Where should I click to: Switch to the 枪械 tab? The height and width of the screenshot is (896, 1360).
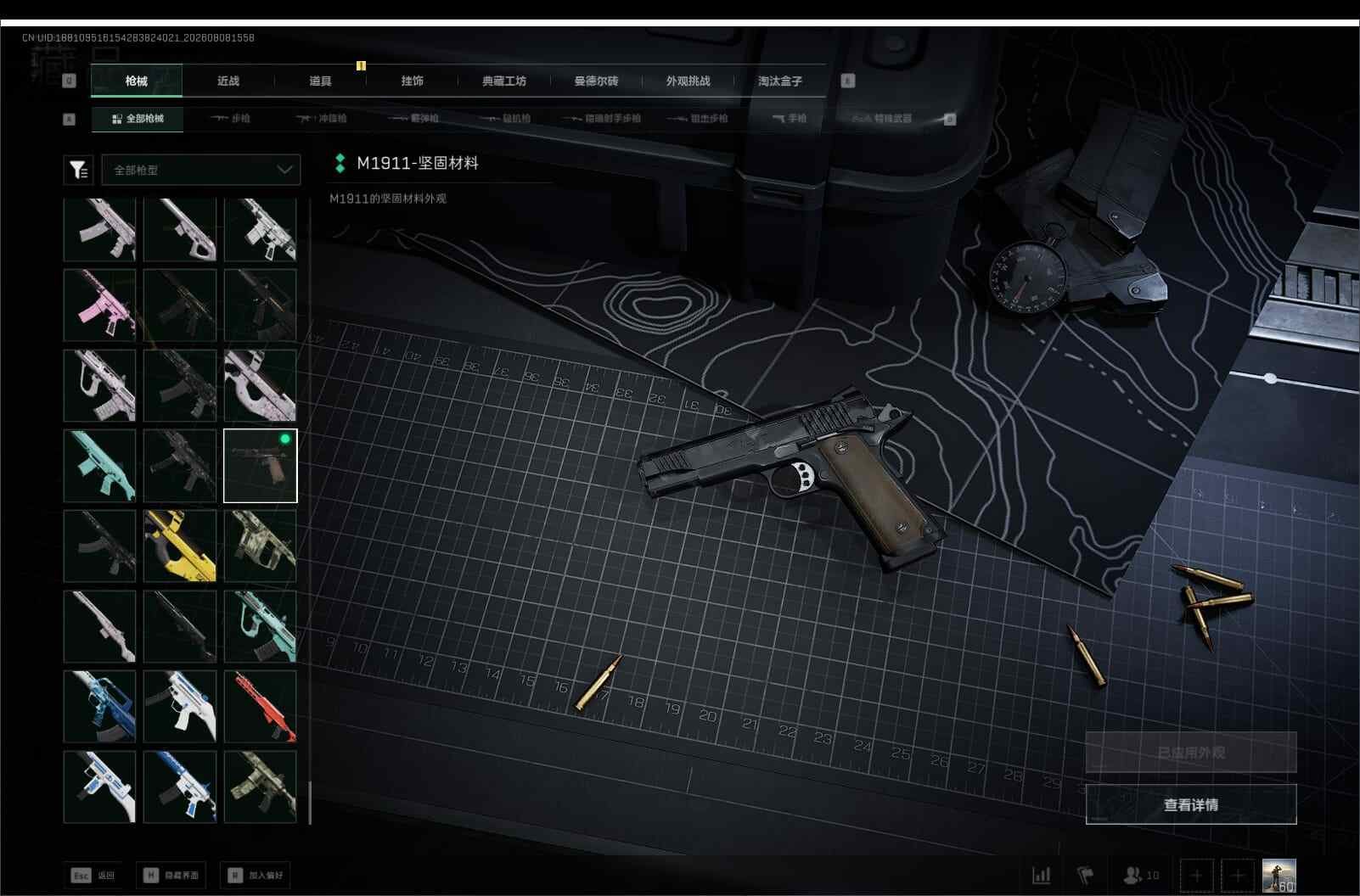pyautogui.click(x=136, y=81)
